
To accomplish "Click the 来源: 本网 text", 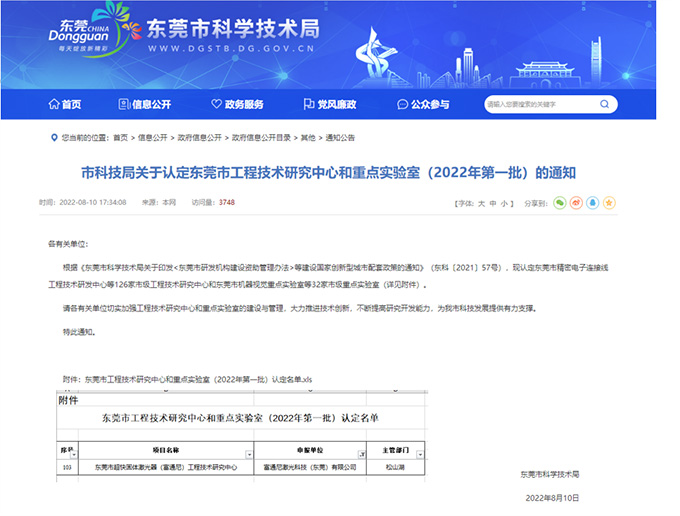I will point(159,202).
